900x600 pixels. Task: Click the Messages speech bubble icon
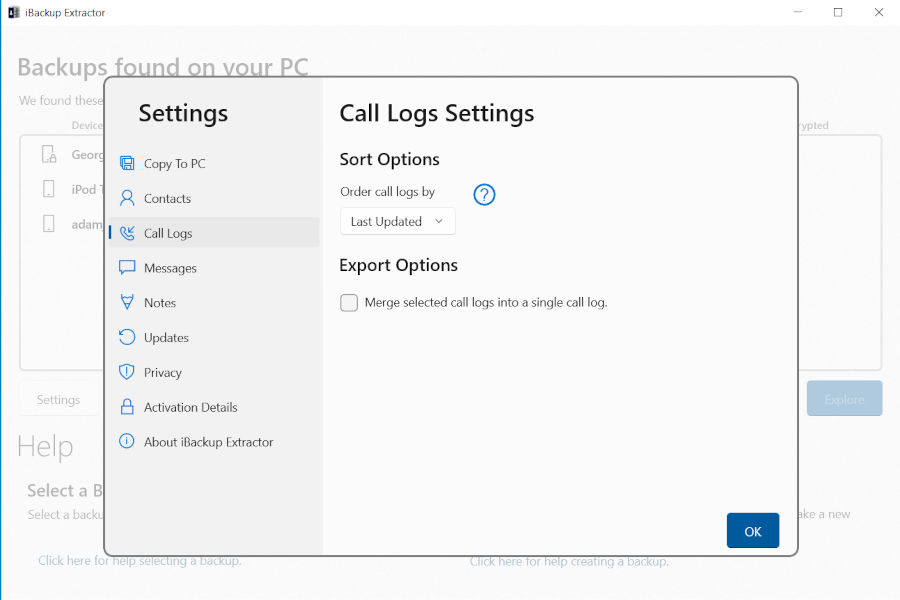[x=127, y=268]
